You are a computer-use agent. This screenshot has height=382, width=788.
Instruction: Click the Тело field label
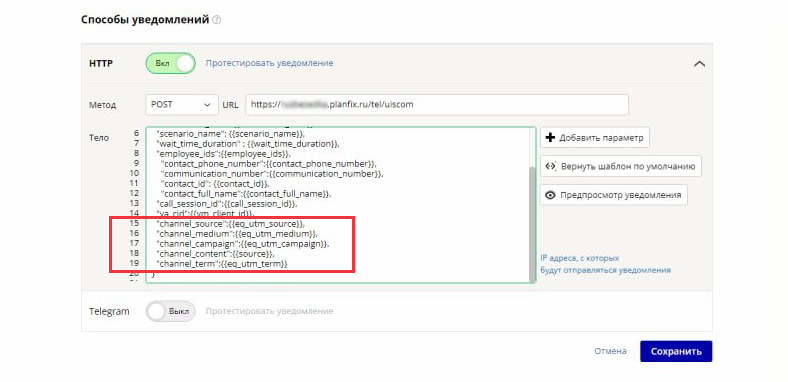coord(99,137)
